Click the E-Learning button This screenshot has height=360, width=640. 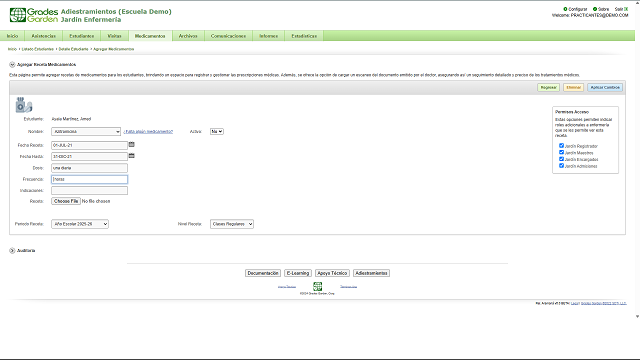tap(298, 273)
